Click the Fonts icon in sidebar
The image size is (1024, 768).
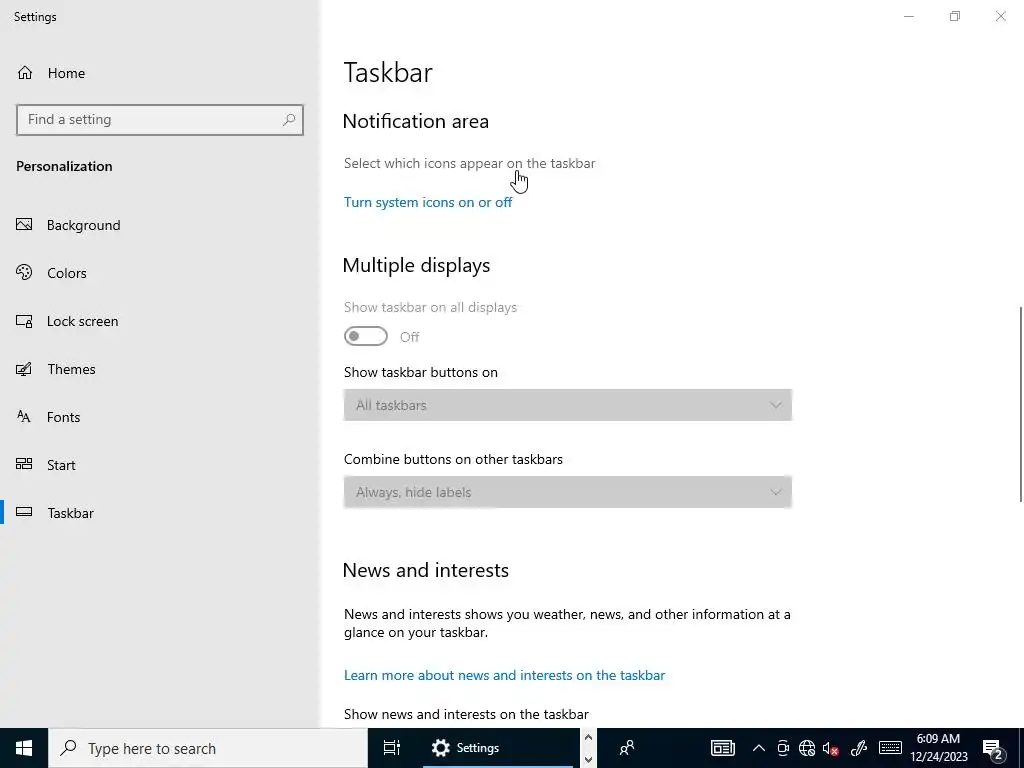click(24, 417)
